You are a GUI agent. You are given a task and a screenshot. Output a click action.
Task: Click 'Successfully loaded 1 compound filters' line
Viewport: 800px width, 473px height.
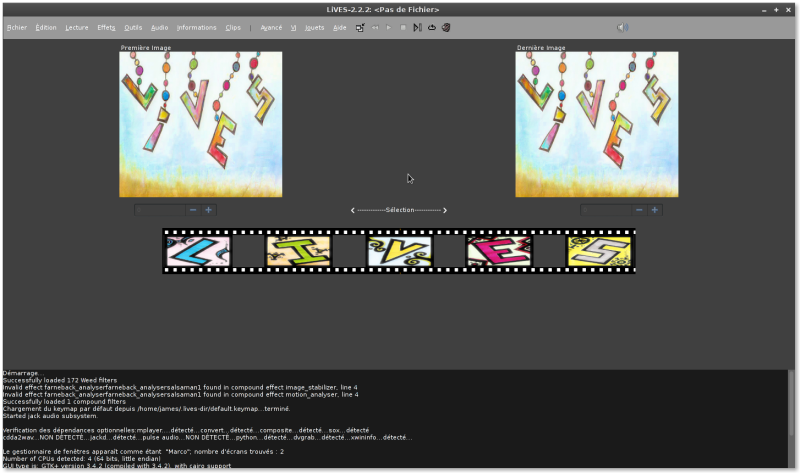[x=64, y=402]
